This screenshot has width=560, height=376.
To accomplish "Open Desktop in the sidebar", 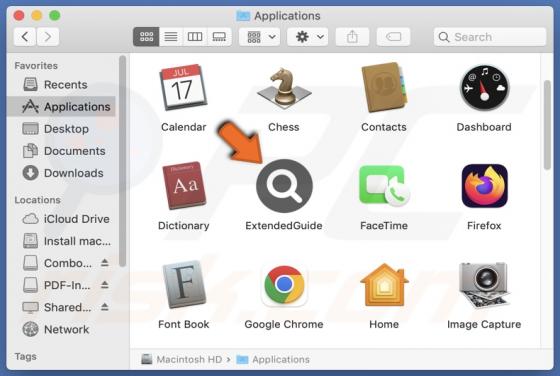I will pyautogui.click(x=61, y=129).
